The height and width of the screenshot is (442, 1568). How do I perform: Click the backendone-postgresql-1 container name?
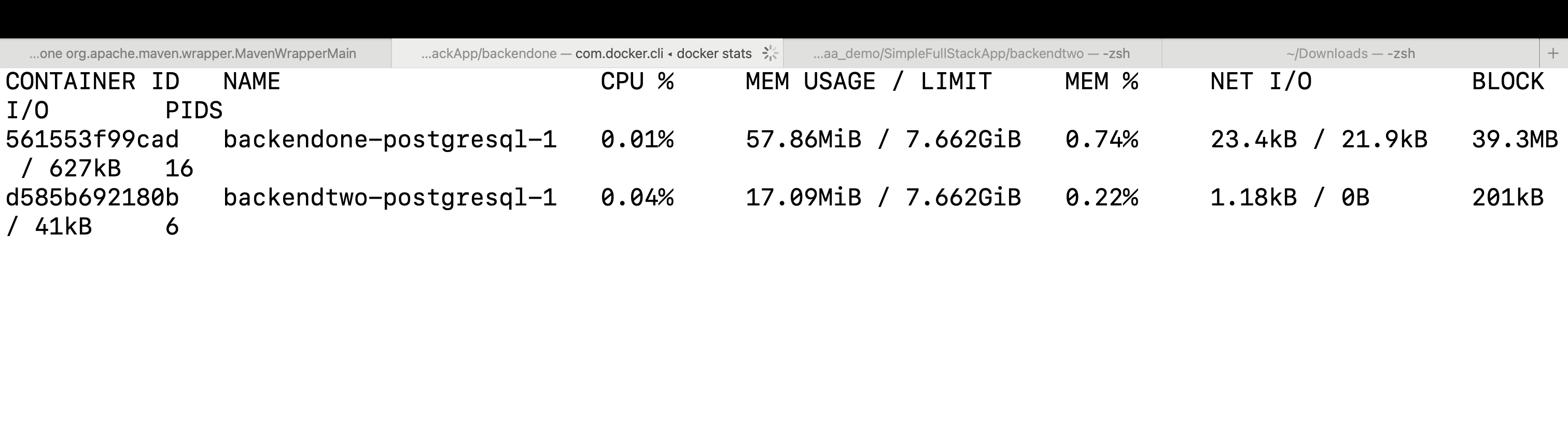point(390,140)
